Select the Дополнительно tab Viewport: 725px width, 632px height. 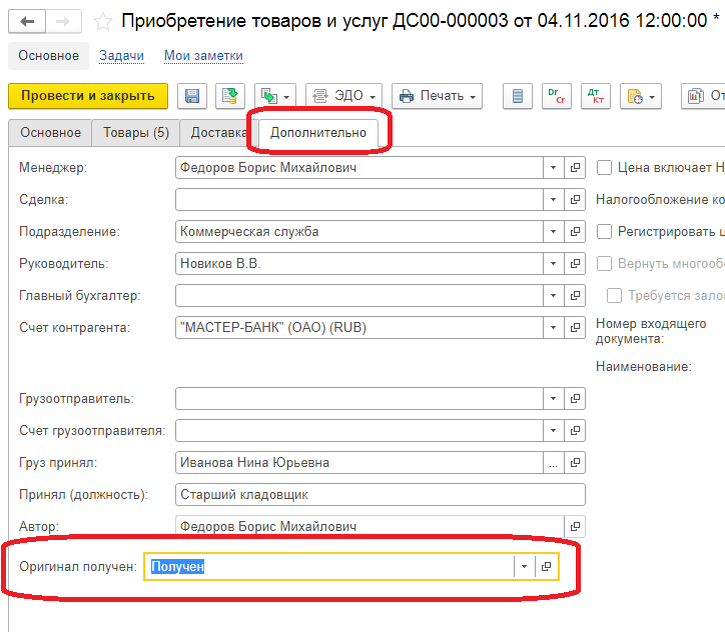click(x=318, y=133)
